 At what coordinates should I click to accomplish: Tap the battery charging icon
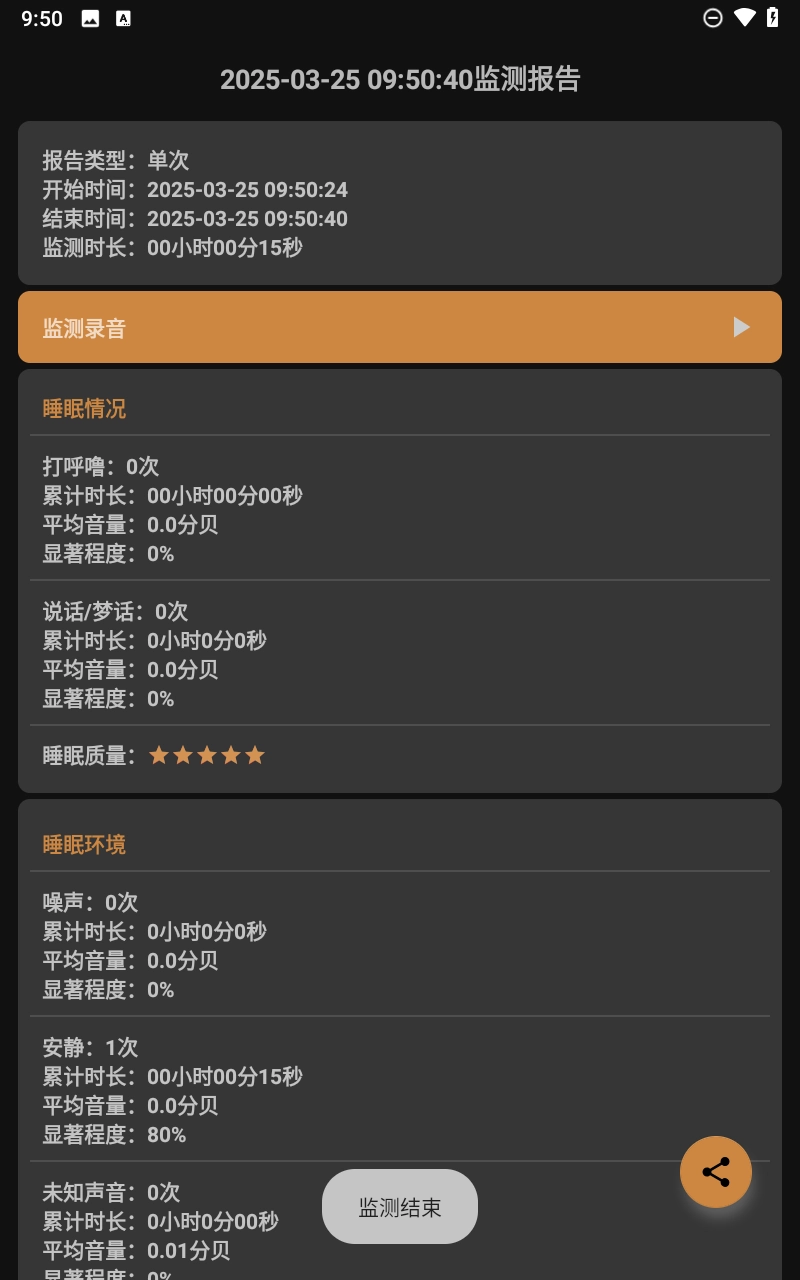tap(773, 18)
